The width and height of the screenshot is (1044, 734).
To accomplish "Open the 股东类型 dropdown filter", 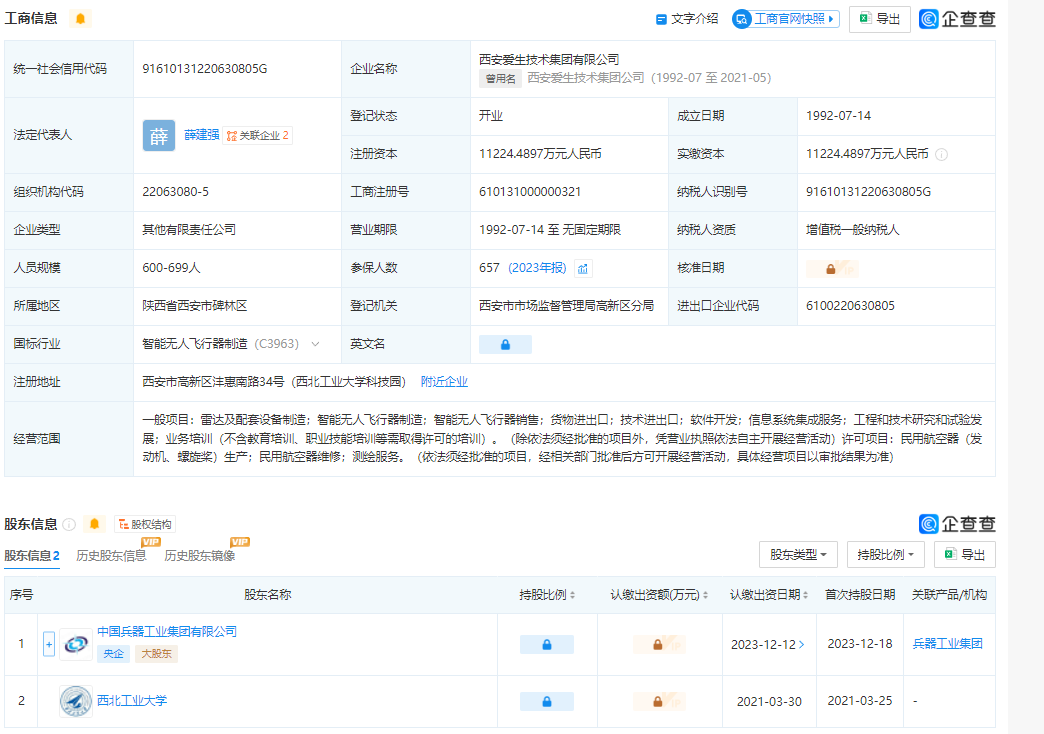I will point(798,555).
